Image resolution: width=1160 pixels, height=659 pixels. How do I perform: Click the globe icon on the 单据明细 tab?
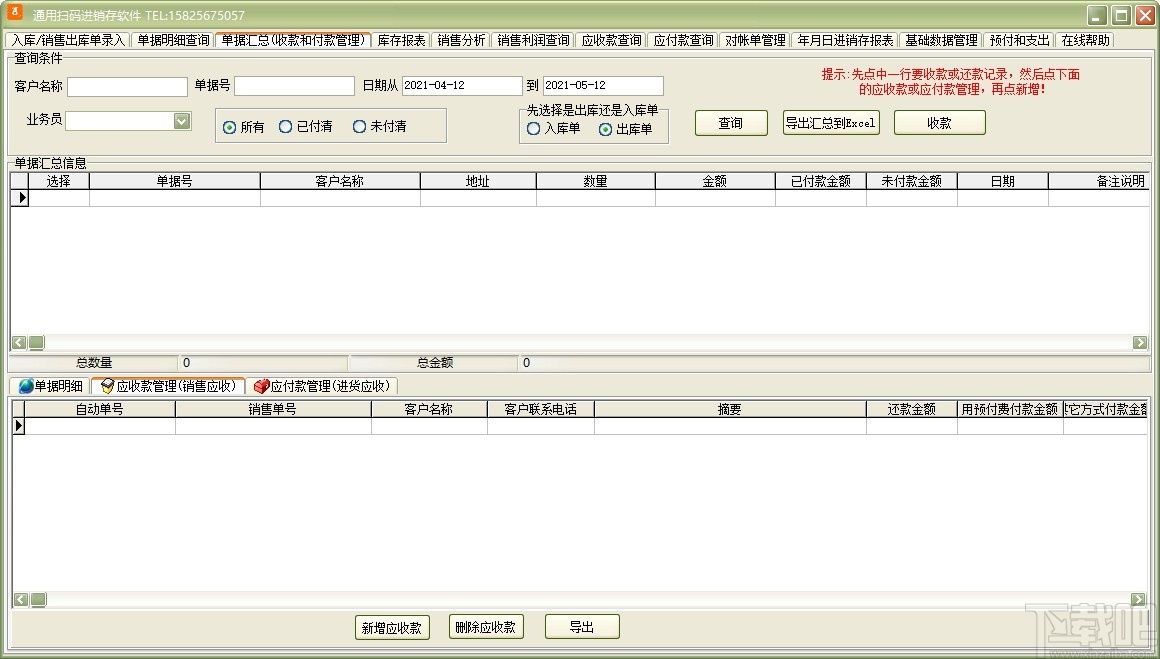click(25, 385)
